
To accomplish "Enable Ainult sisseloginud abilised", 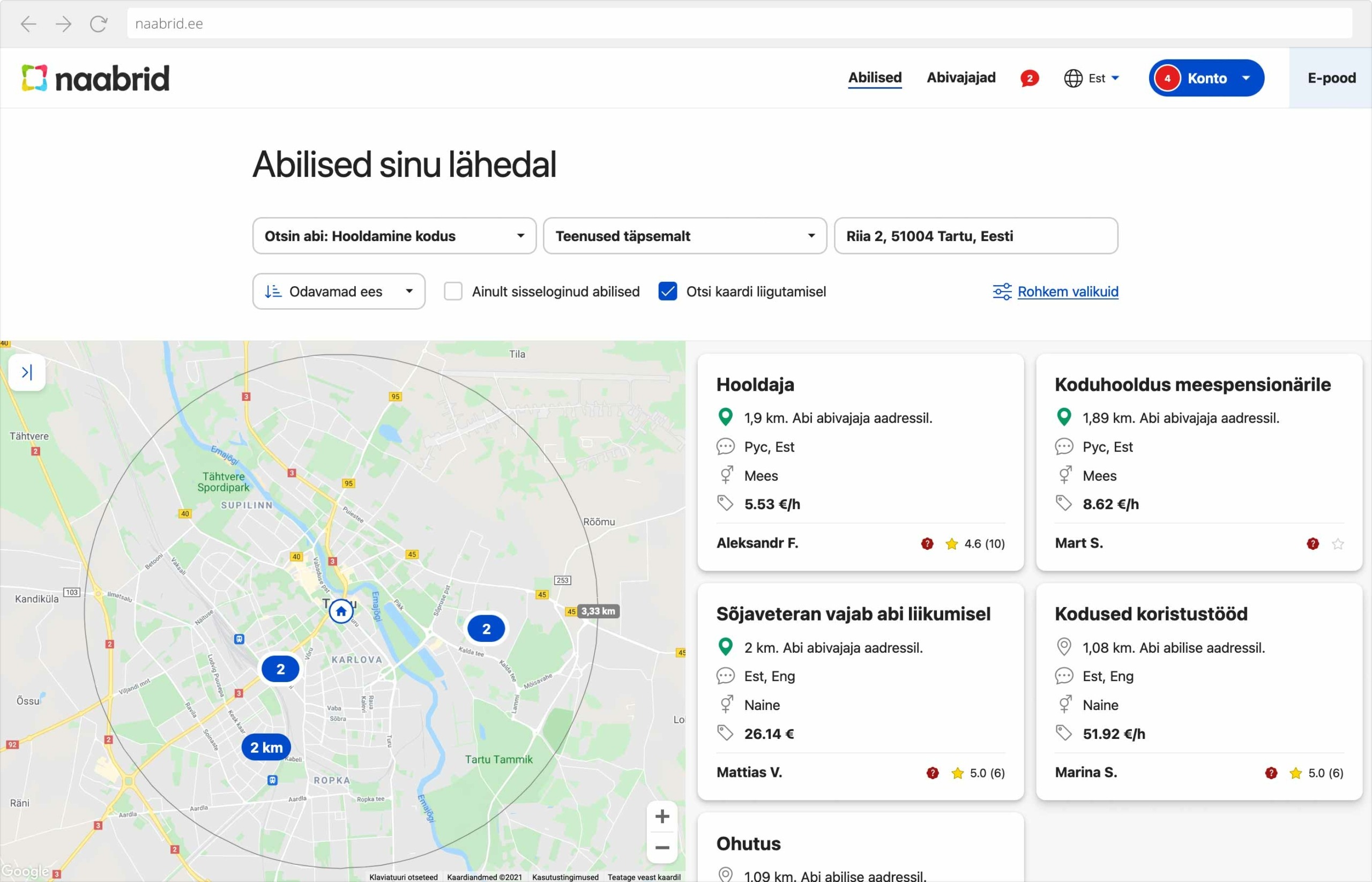I will (453, 291).
